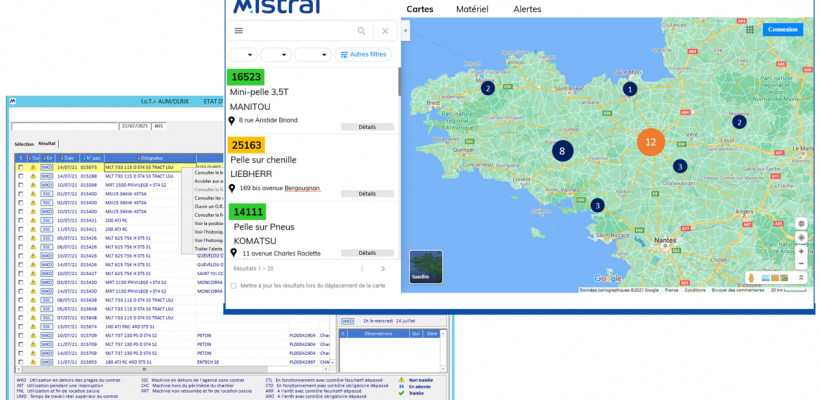Go to the next results page arrow
This screenshot has height=400, width=820.
tap(383, 269)
